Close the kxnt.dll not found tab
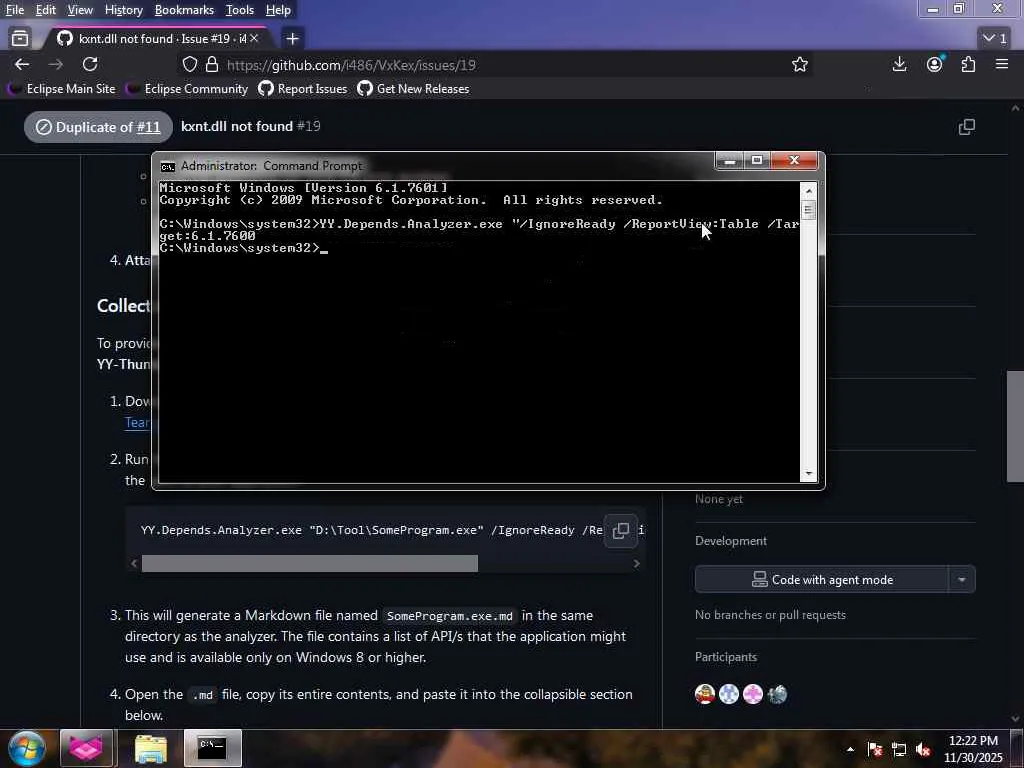The width and height of the screenshot is (1024, 768). point(254,39)
